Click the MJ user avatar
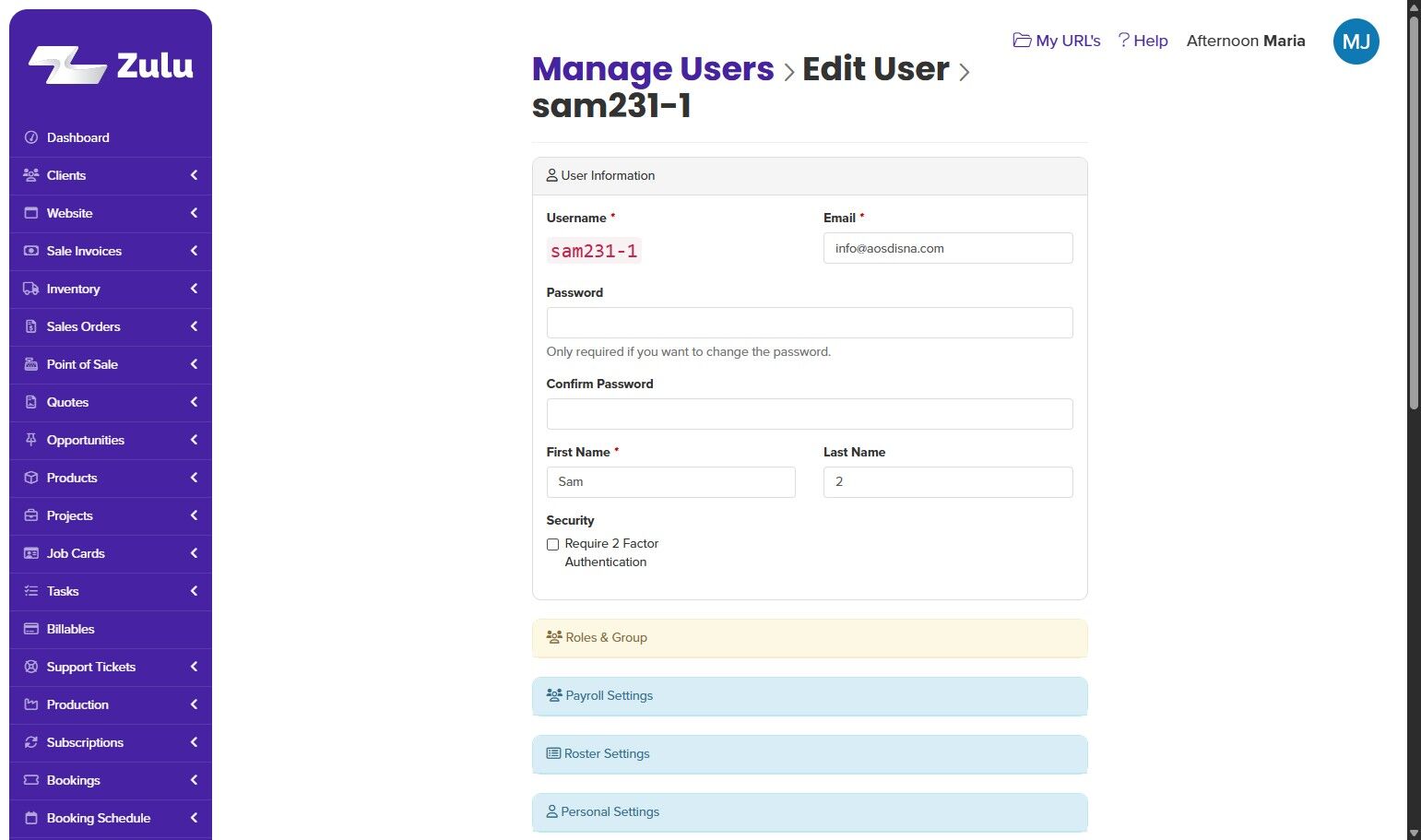Viewport: 1421px width, 840px height. (x=1356, y=41)
